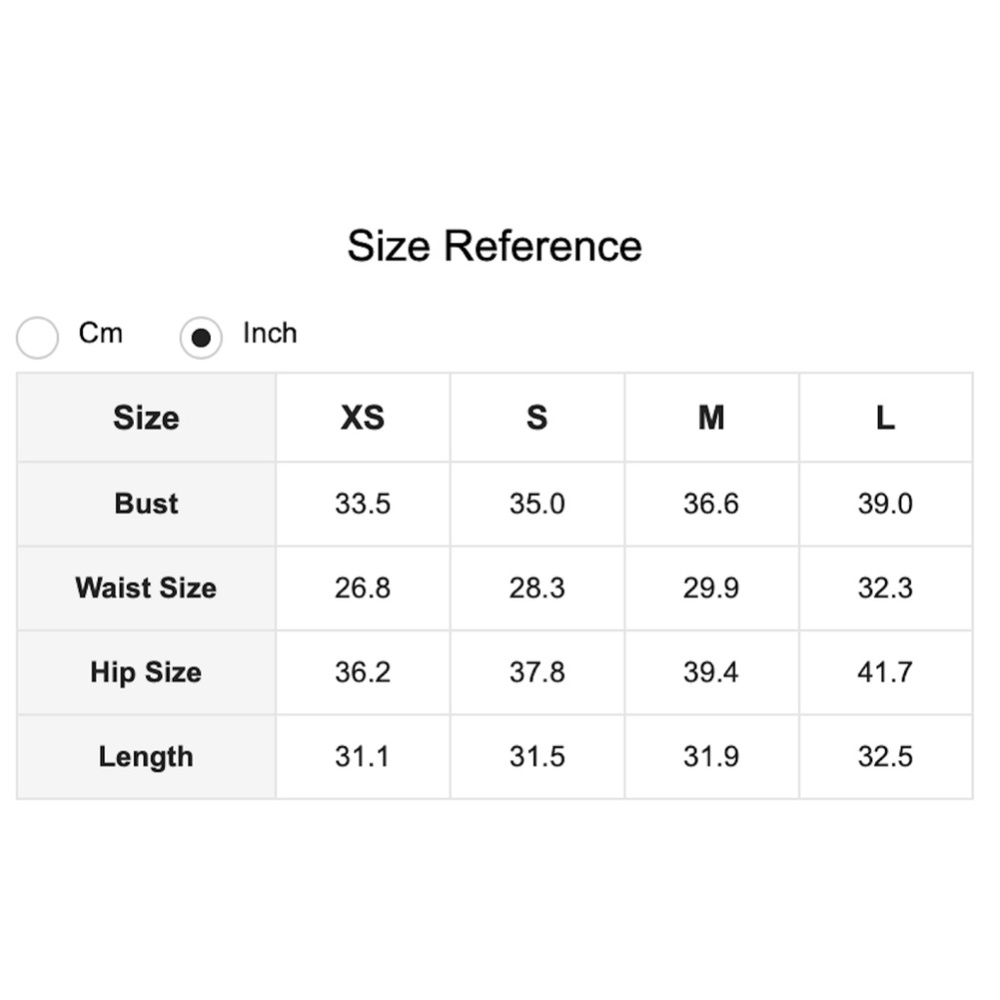Click the L length value 32.5
Image resolution: width=1000 pixels, height=1000 pixels.
click(x=885, y=757)
